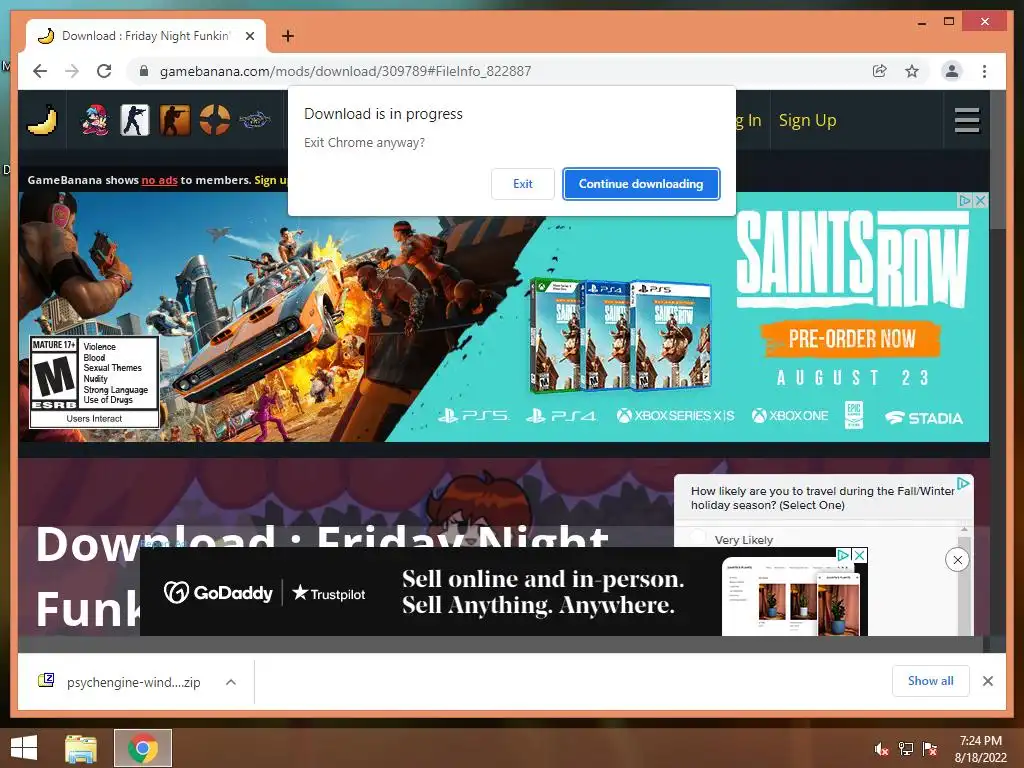The width and height of the screenshot is (1024, 768).
Task: Click the Sign Up link
Action: pyautogui.click(x=807, y=121)
